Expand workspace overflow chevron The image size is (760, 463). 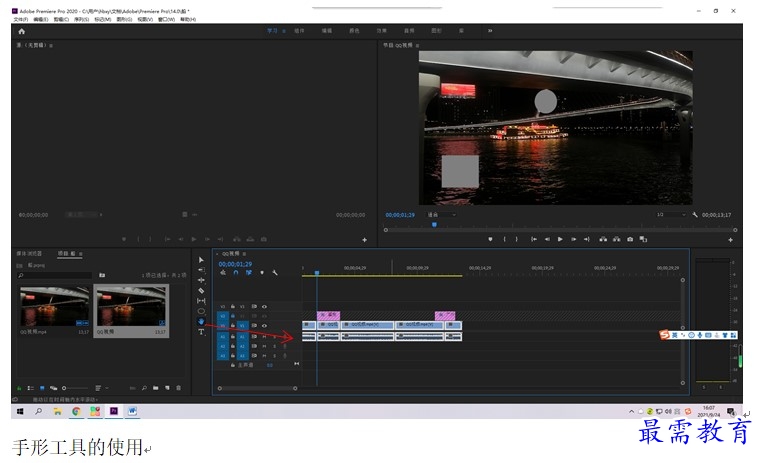click(490, 31)
